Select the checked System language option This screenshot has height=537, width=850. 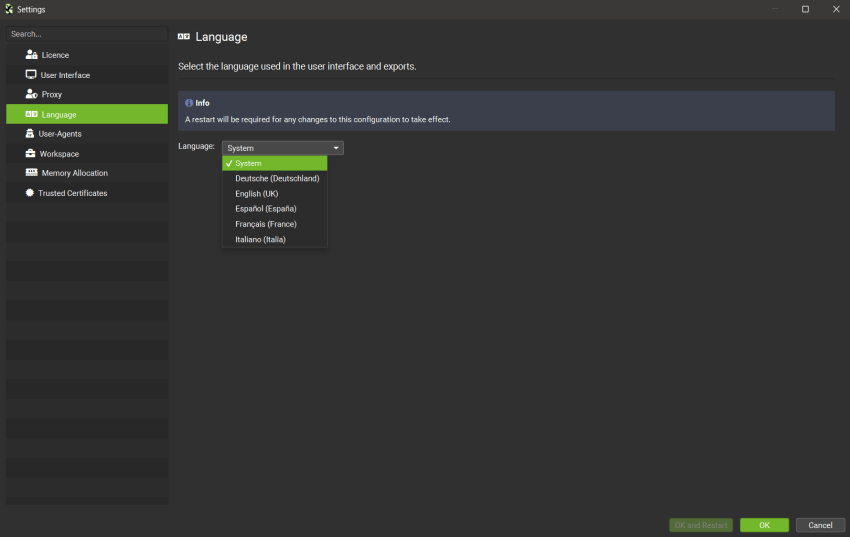[x=274, y=163]
